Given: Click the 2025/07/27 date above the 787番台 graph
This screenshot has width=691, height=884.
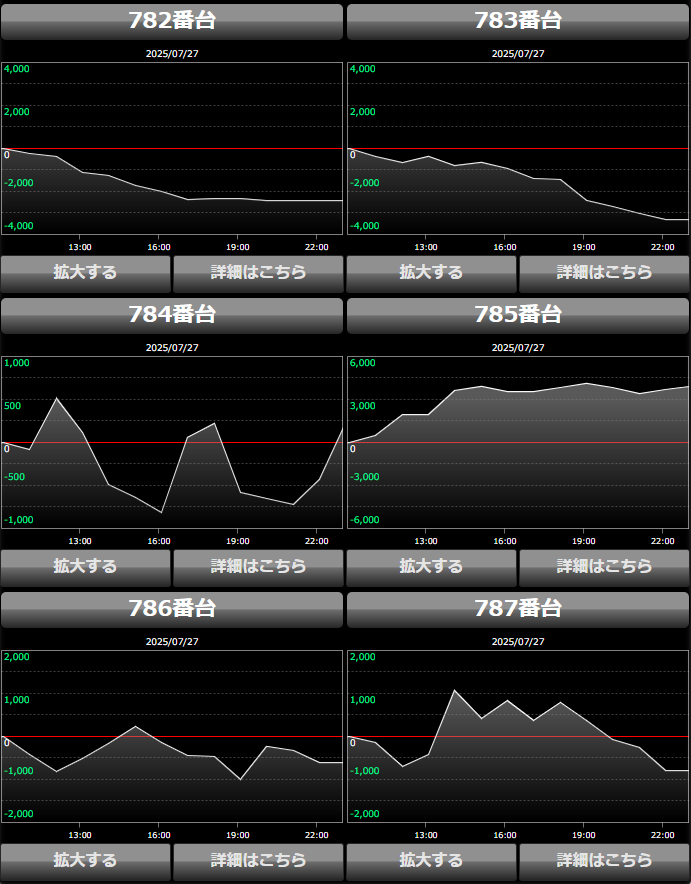Looking at the screenshot, I should [518, 642].
